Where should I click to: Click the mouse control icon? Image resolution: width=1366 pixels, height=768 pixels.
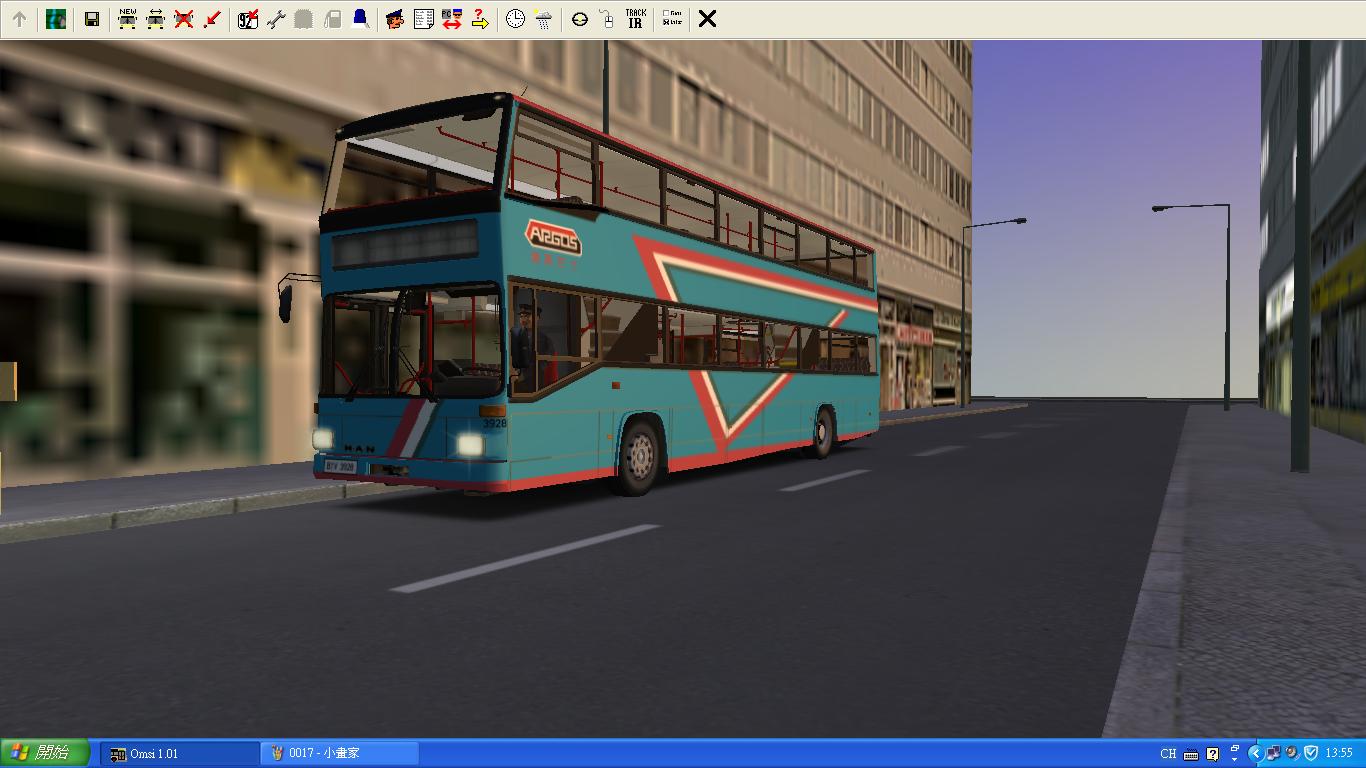point(607,19)
